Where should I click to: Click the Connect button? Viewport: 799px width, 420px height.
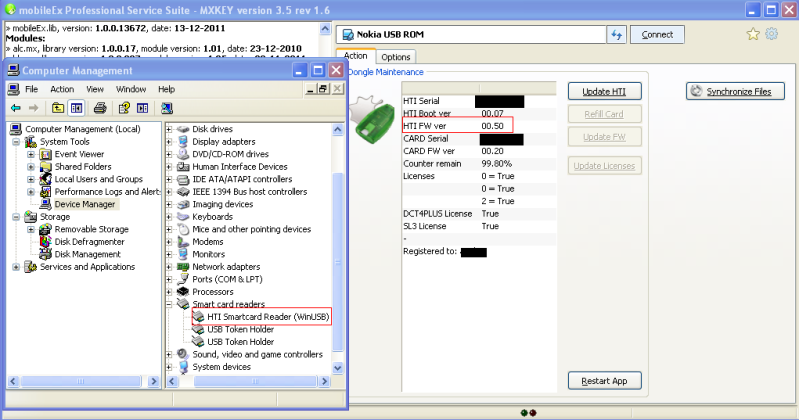pyautogui.click(x=657, y=35)
